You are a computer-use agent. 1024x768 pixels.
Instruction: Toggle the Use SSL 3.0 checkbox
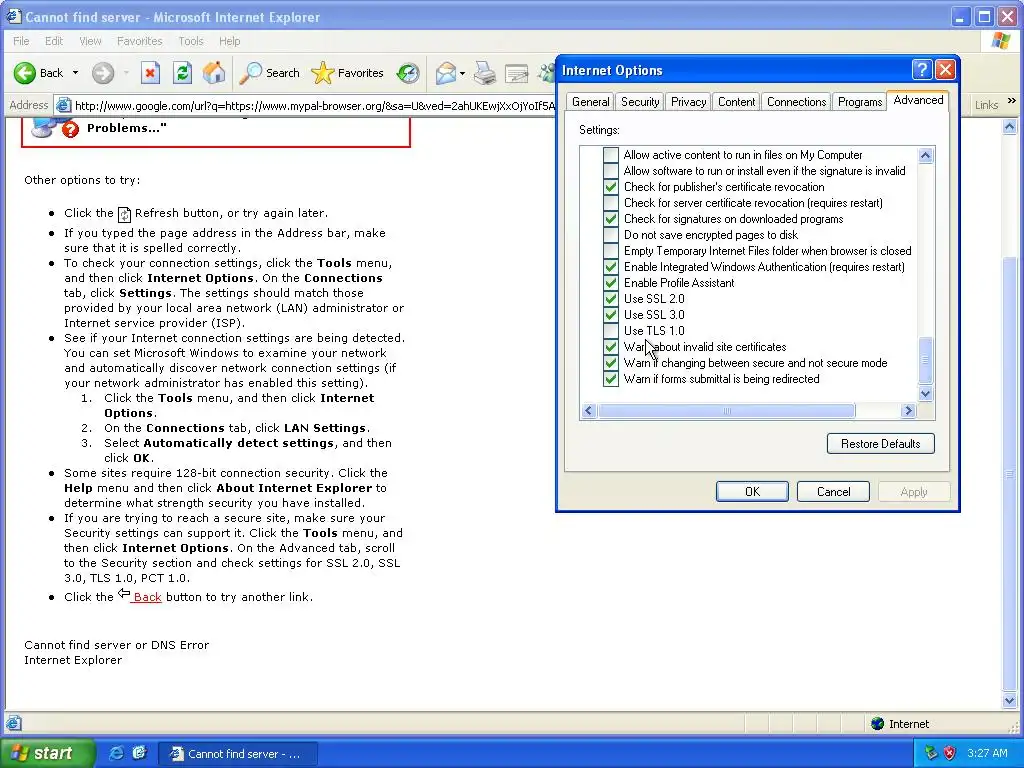tap(611, 315)
